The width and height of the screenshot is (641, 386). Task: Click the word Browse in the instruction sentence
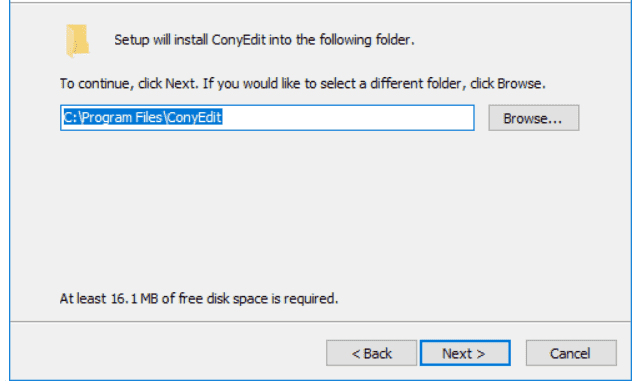tap(519, 83)
